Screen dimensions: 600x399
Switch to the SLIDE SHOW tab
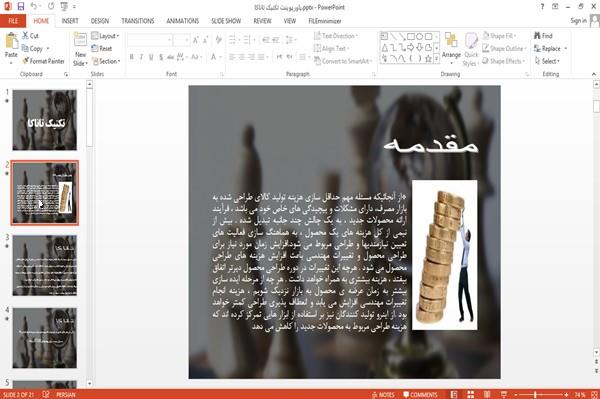pyautogui.click(x=226, y=21)
